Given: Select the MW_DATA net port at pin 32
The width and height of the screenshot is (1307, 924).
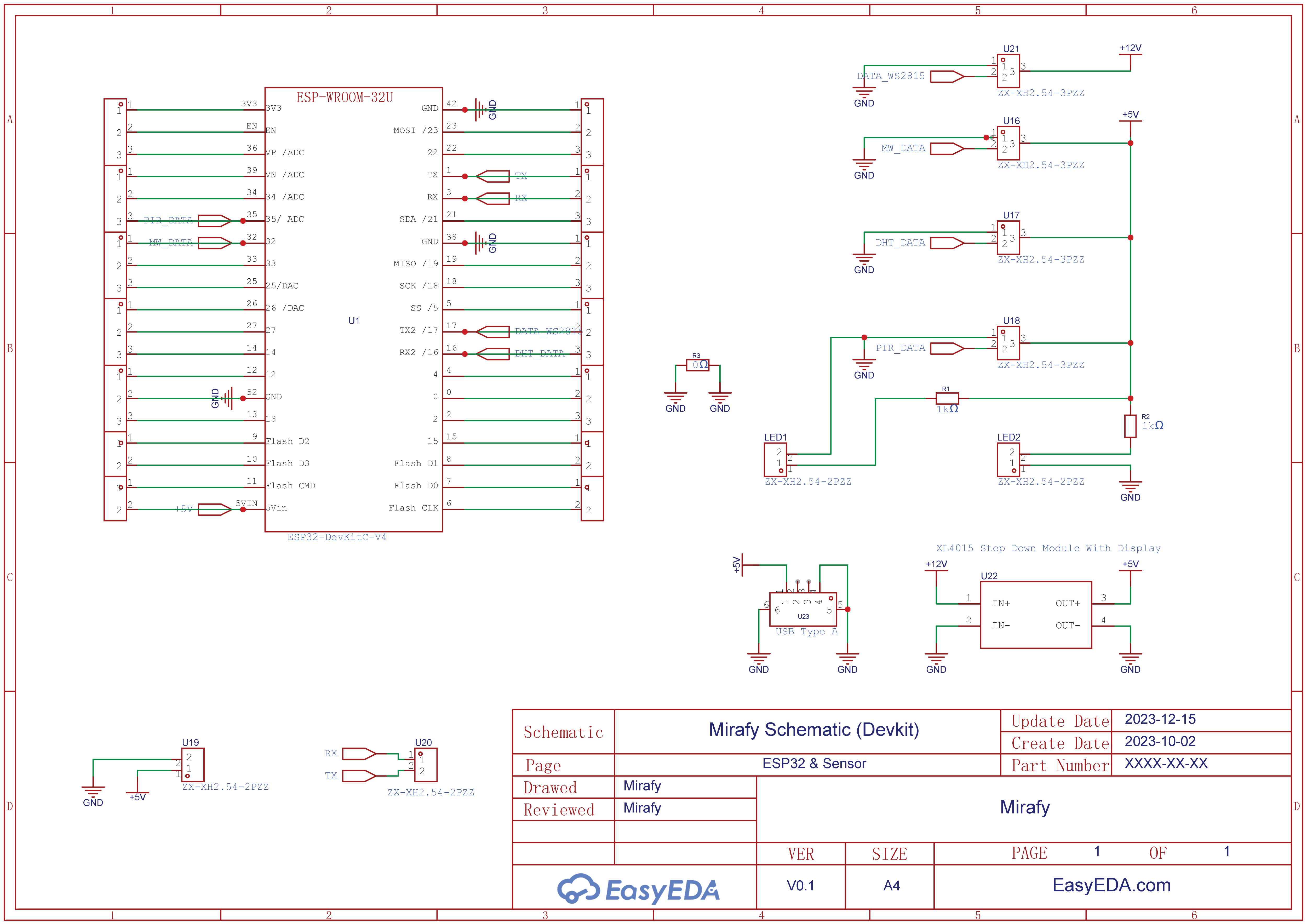Looking at the screenshot, I should (x=215, y=243).
